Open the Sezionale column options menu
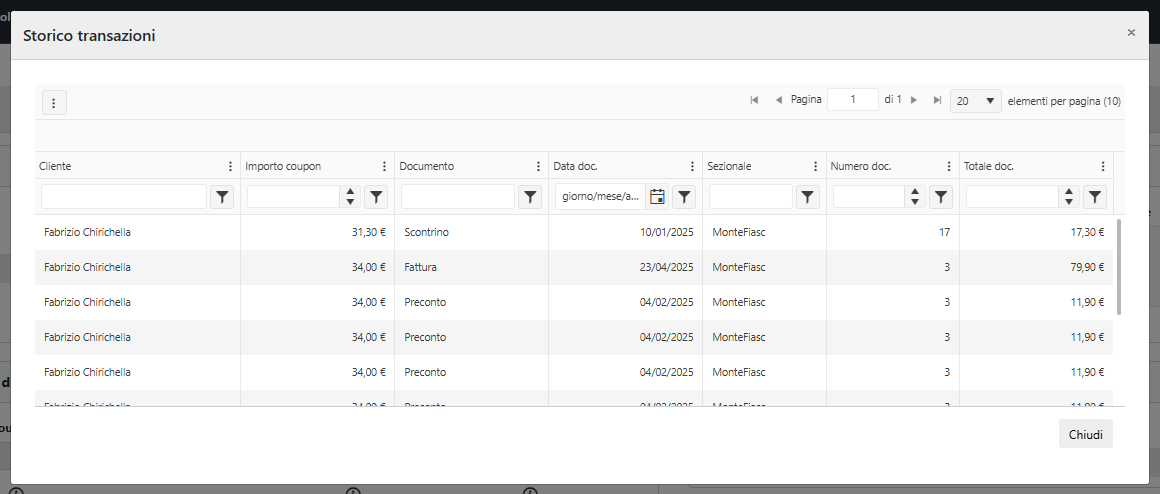1160x494 pixels. coord(816,166)
